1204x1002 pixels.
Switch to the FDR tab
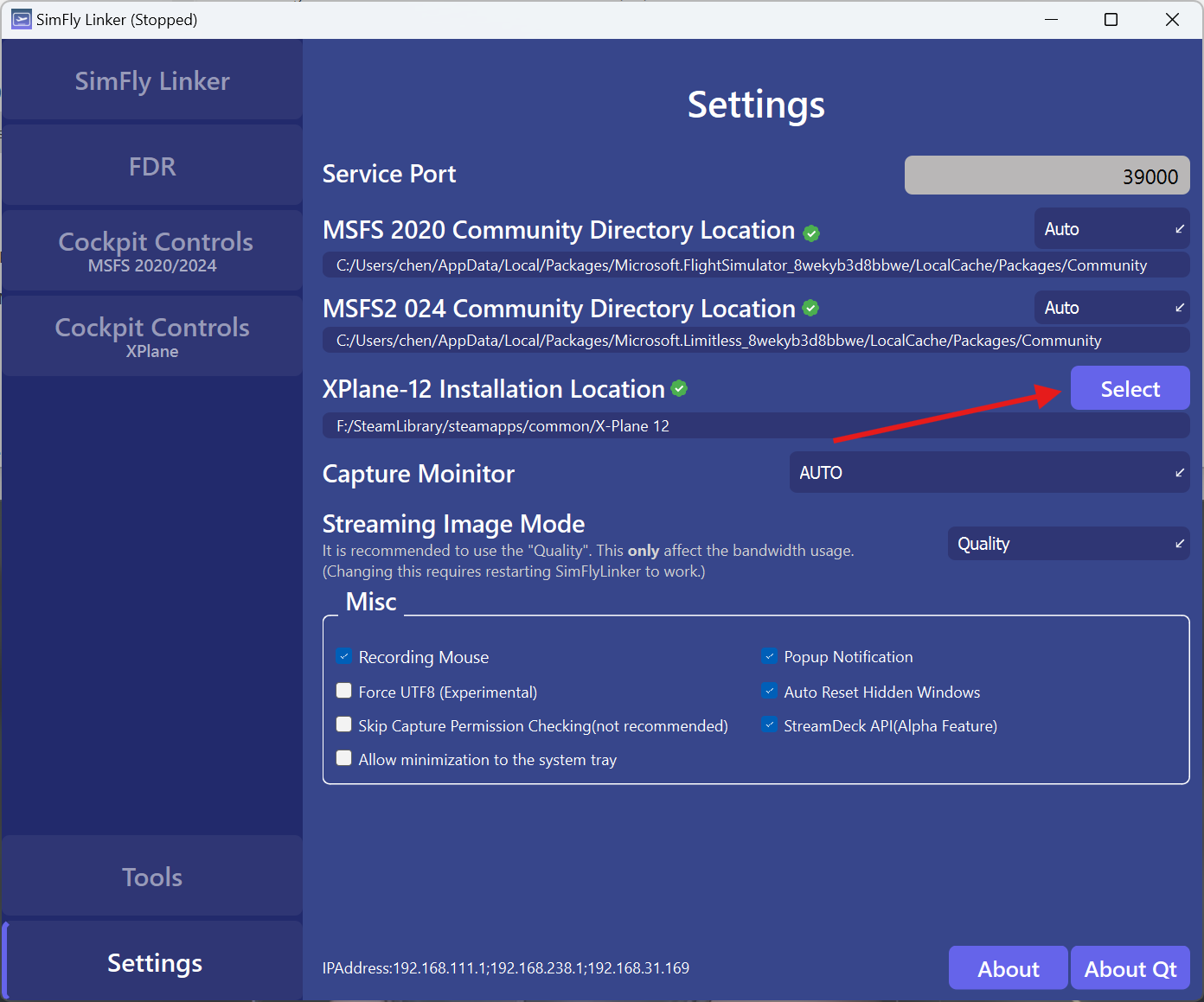[x=152, y=165]
